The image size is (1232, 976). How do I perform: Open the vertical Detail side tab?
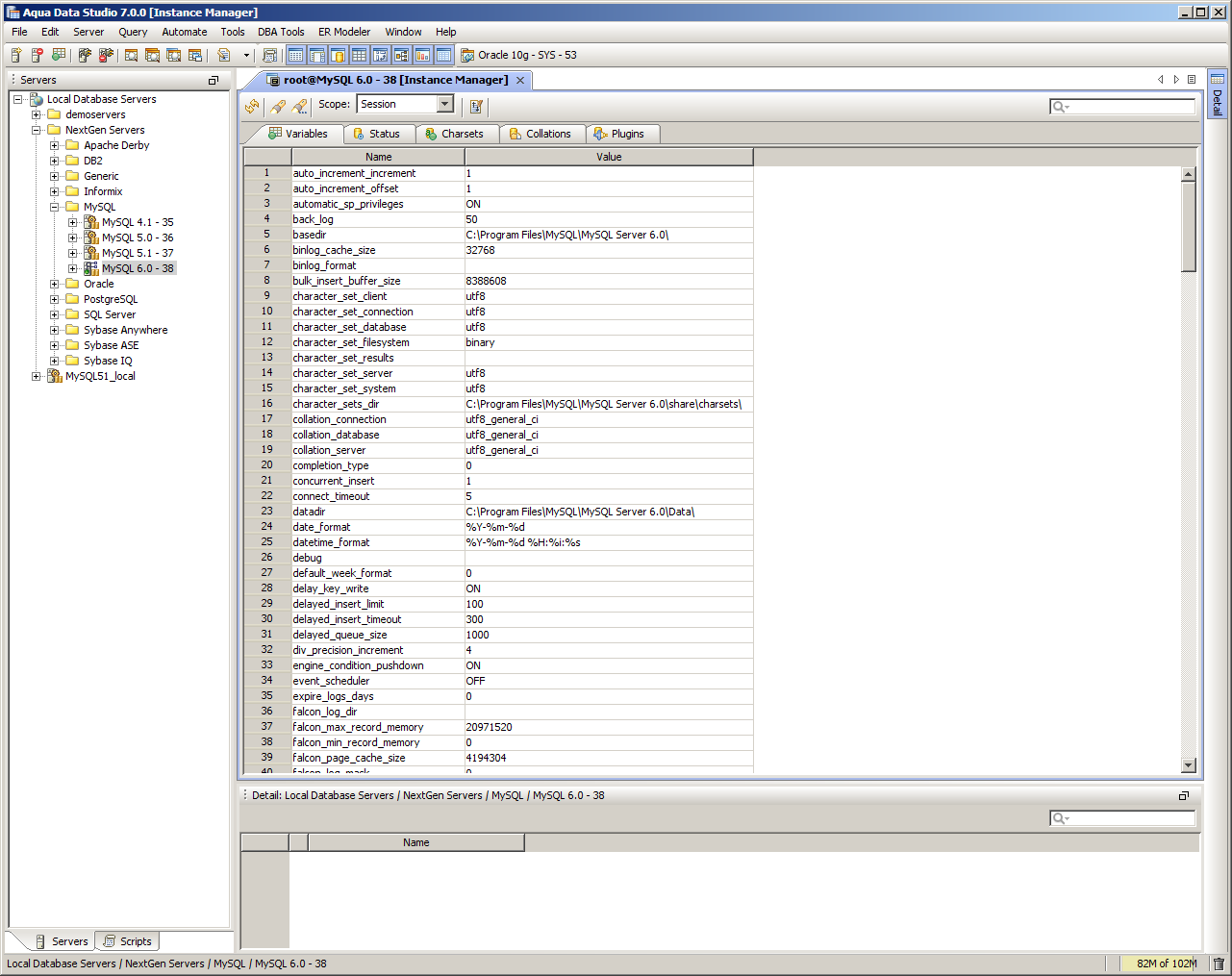[x=1218, y=94]
